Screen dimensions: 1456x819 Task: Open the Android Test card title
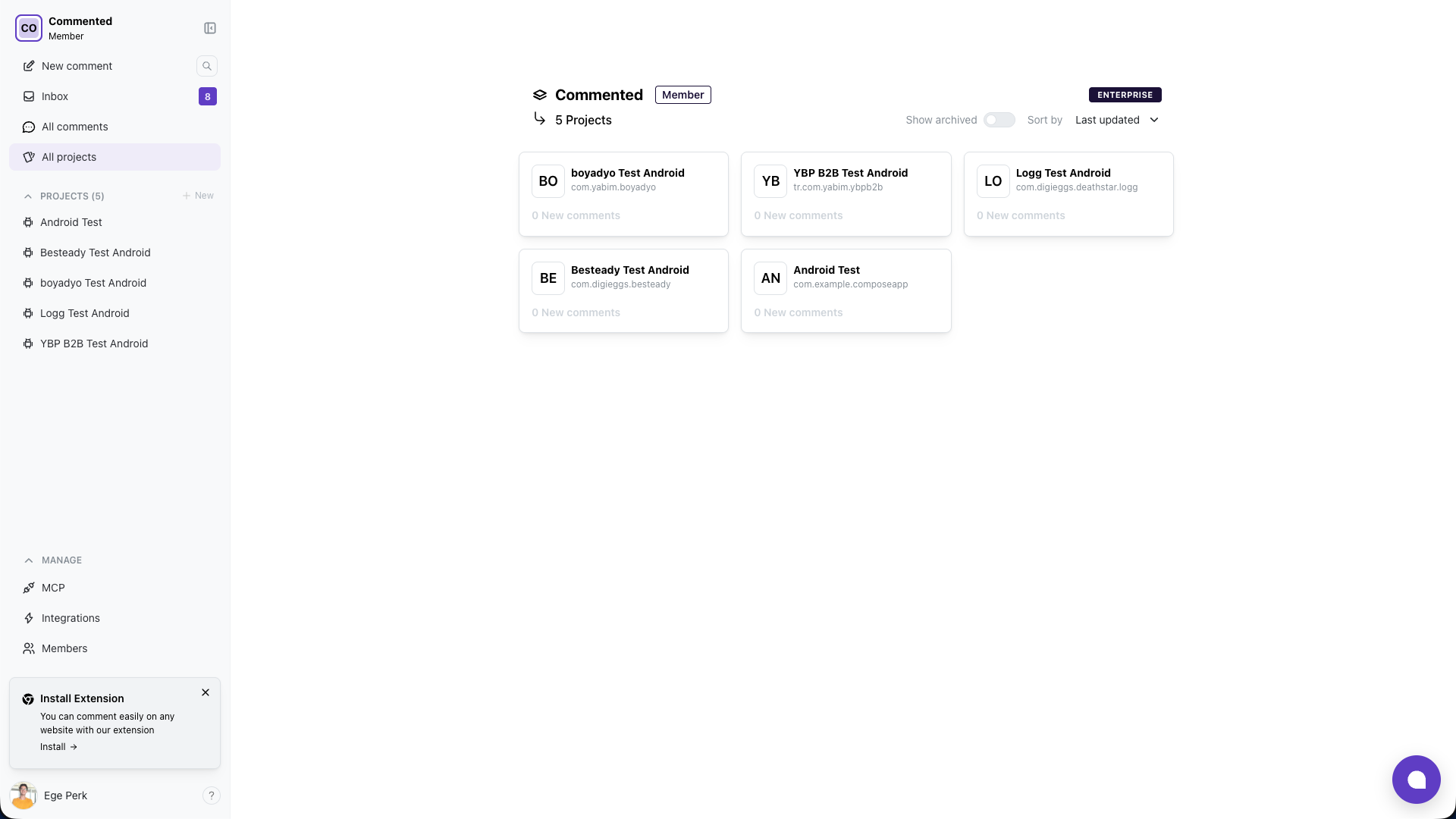(x=827, y=270)
